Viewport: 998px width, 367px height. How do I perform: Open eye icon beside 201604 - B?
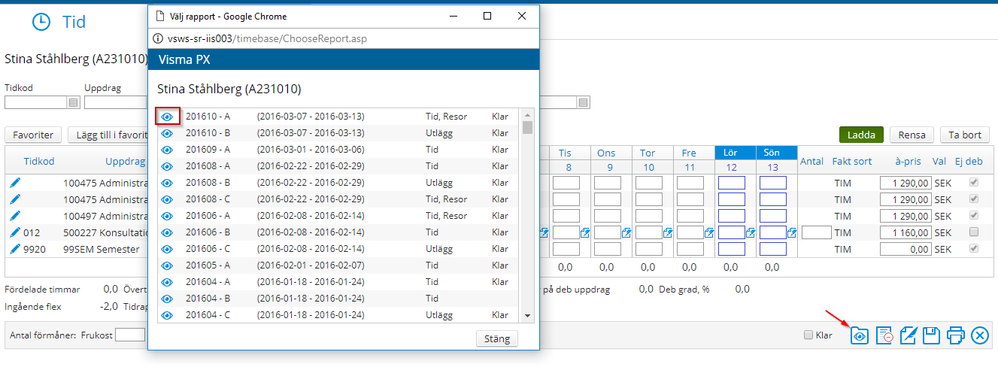(x=167, y=298)
